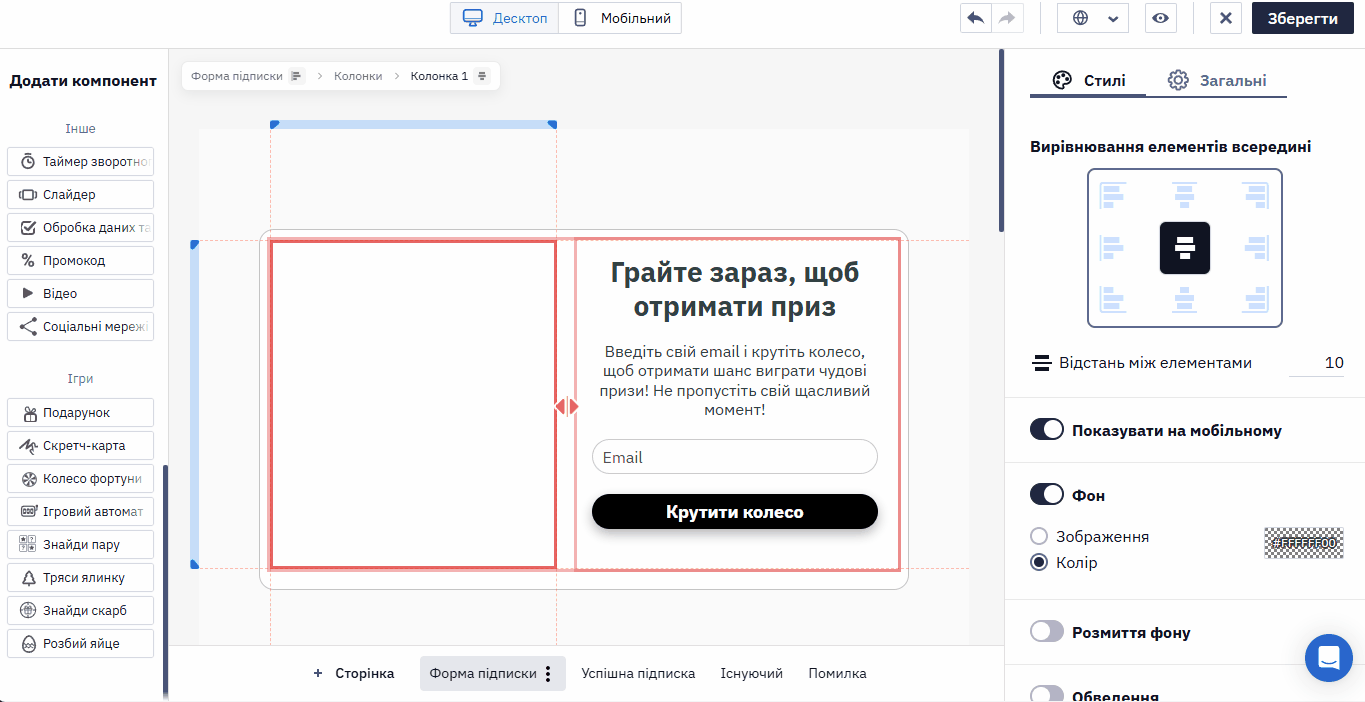The width and height of the screenshot is (1365, 702).
Task: Click the right settings panel scrollbar
Action: [x=1002, y=140]
